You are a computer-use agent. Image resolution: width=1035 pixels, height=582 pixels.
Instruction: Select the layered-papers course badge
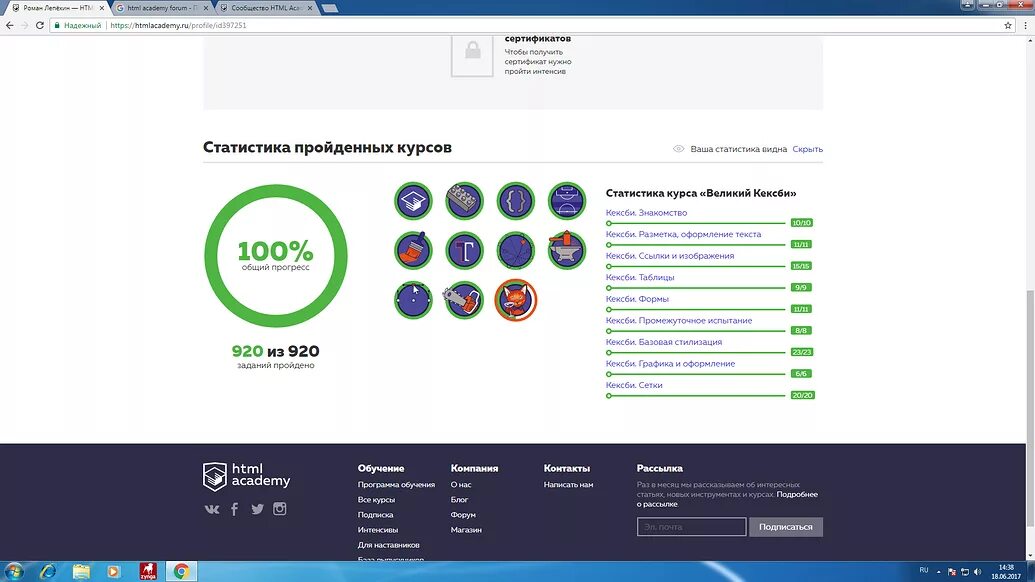click(x=413, y=201)
